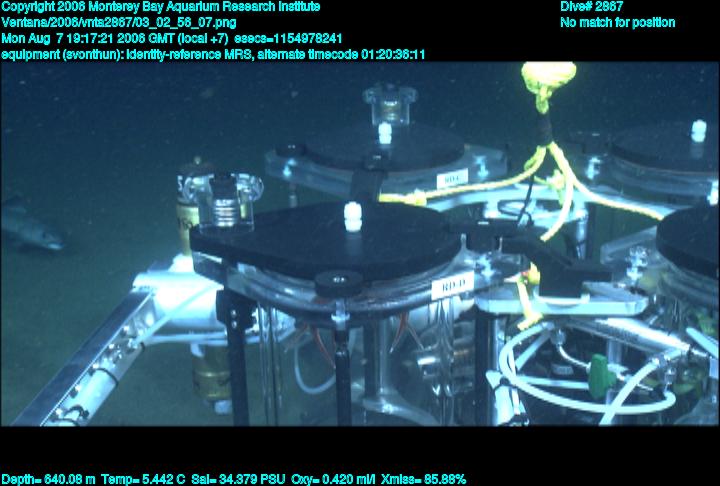Click the Monterey Bay Aquarium copyright line

[161, 6]
